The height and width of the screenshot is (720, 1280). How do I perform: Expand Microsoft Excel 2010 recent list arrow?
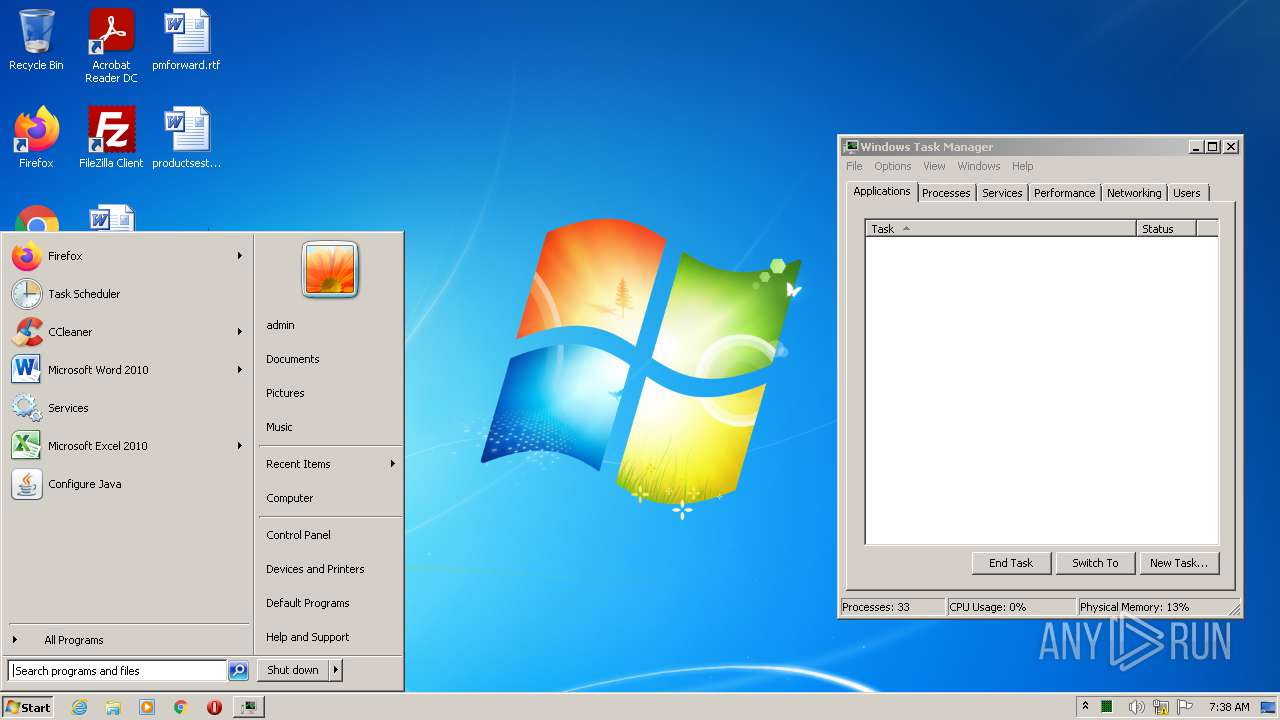pyautogui.click(x=240, y=446)
